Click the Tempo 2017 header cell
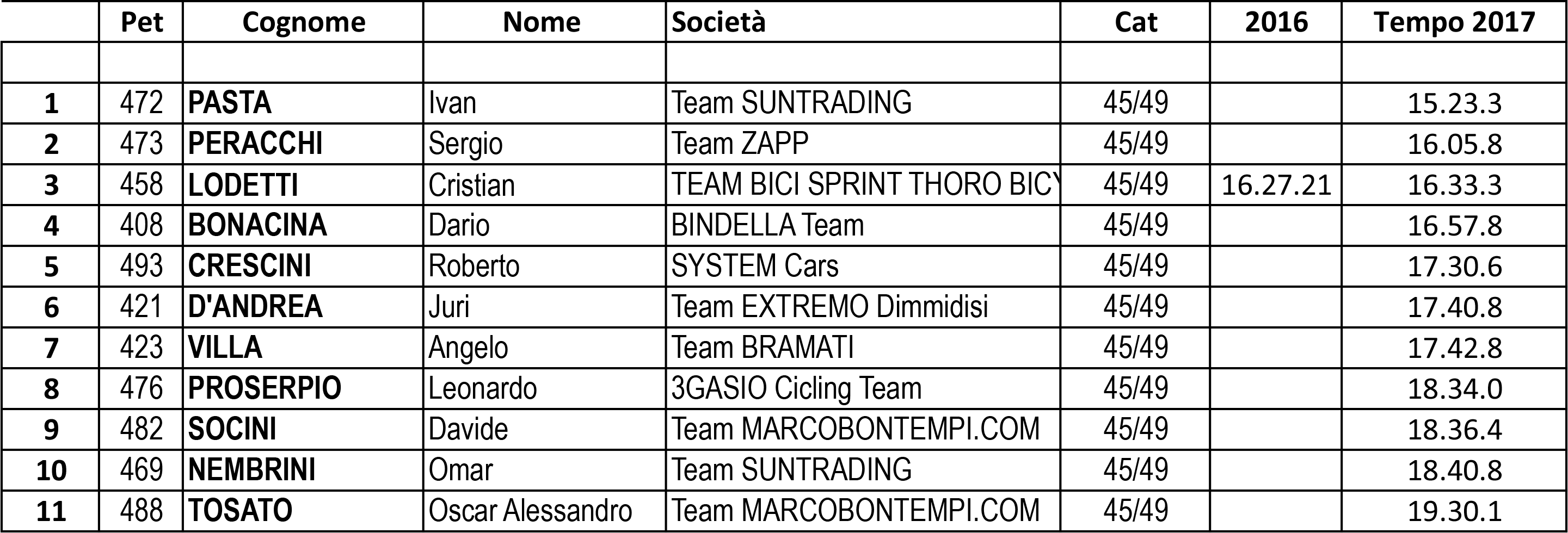 pyautogui.click(x=1454, y=22)
